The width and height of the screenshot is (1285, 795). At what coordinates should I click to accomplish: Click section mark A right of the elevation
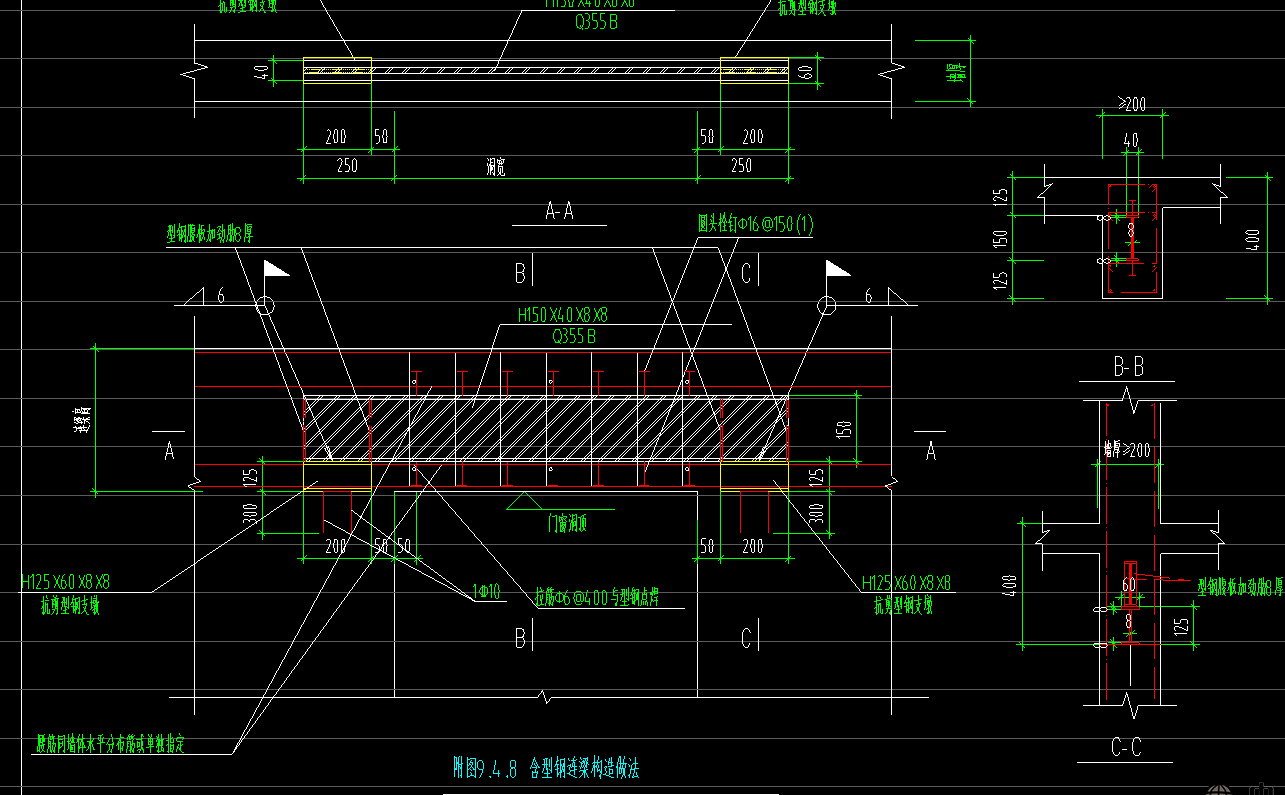pyautogui.click(x=930, y=452)
